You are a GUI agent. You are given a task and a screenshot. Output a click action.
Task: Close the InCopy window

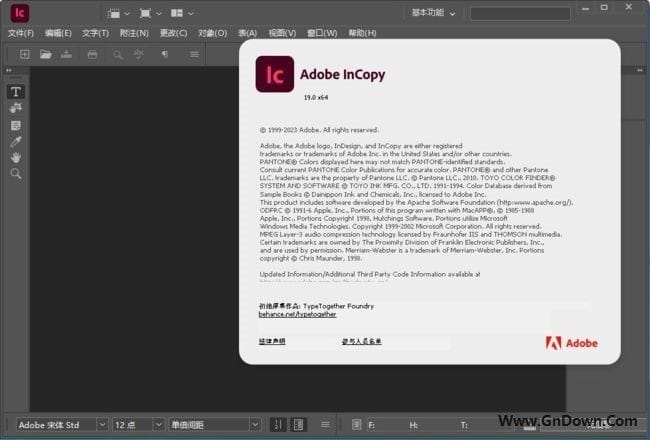[629, 7]
